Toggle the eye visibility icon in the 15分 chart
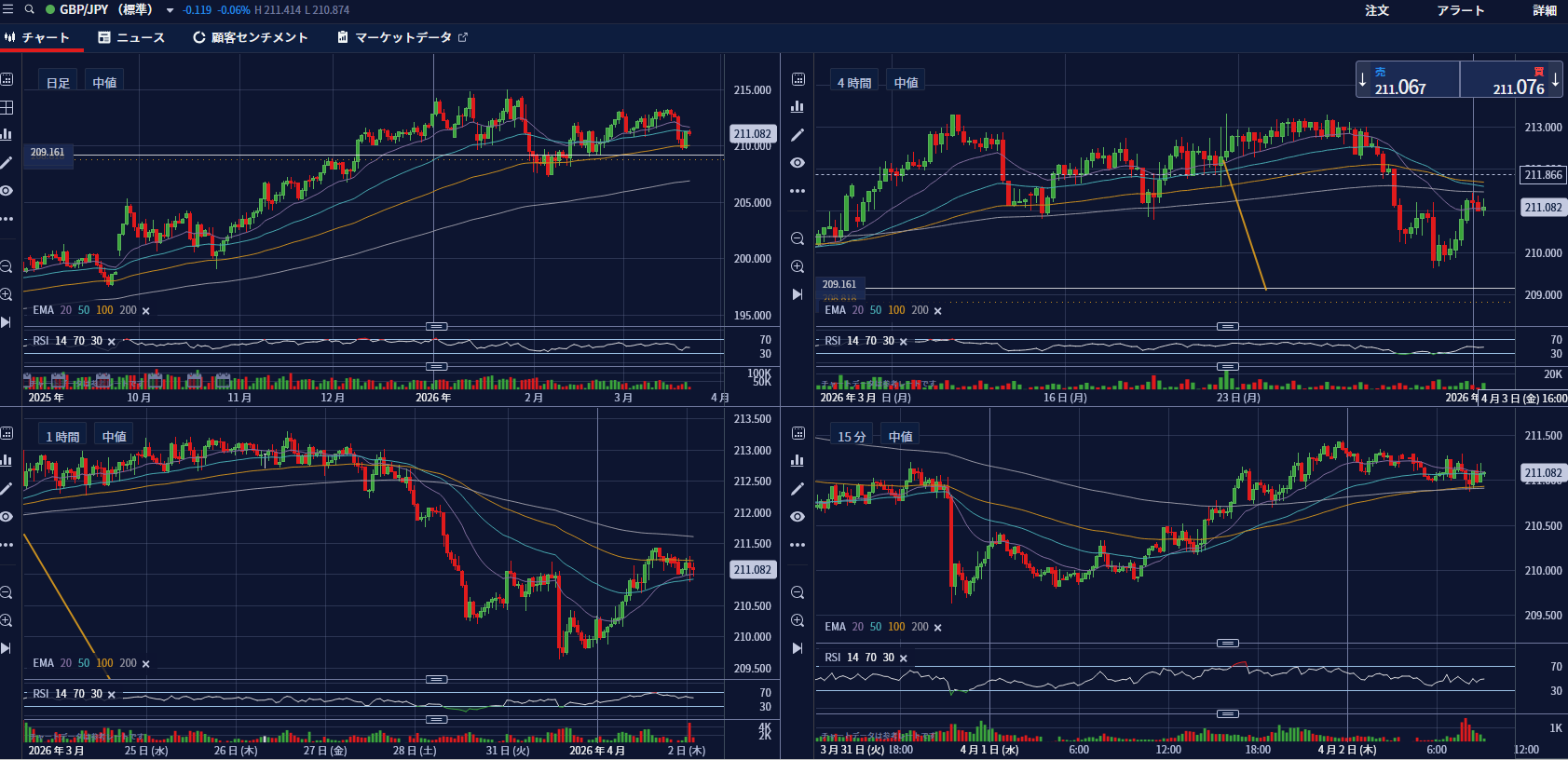Viewport: 1568px width, 760px height. coord(798,516)
